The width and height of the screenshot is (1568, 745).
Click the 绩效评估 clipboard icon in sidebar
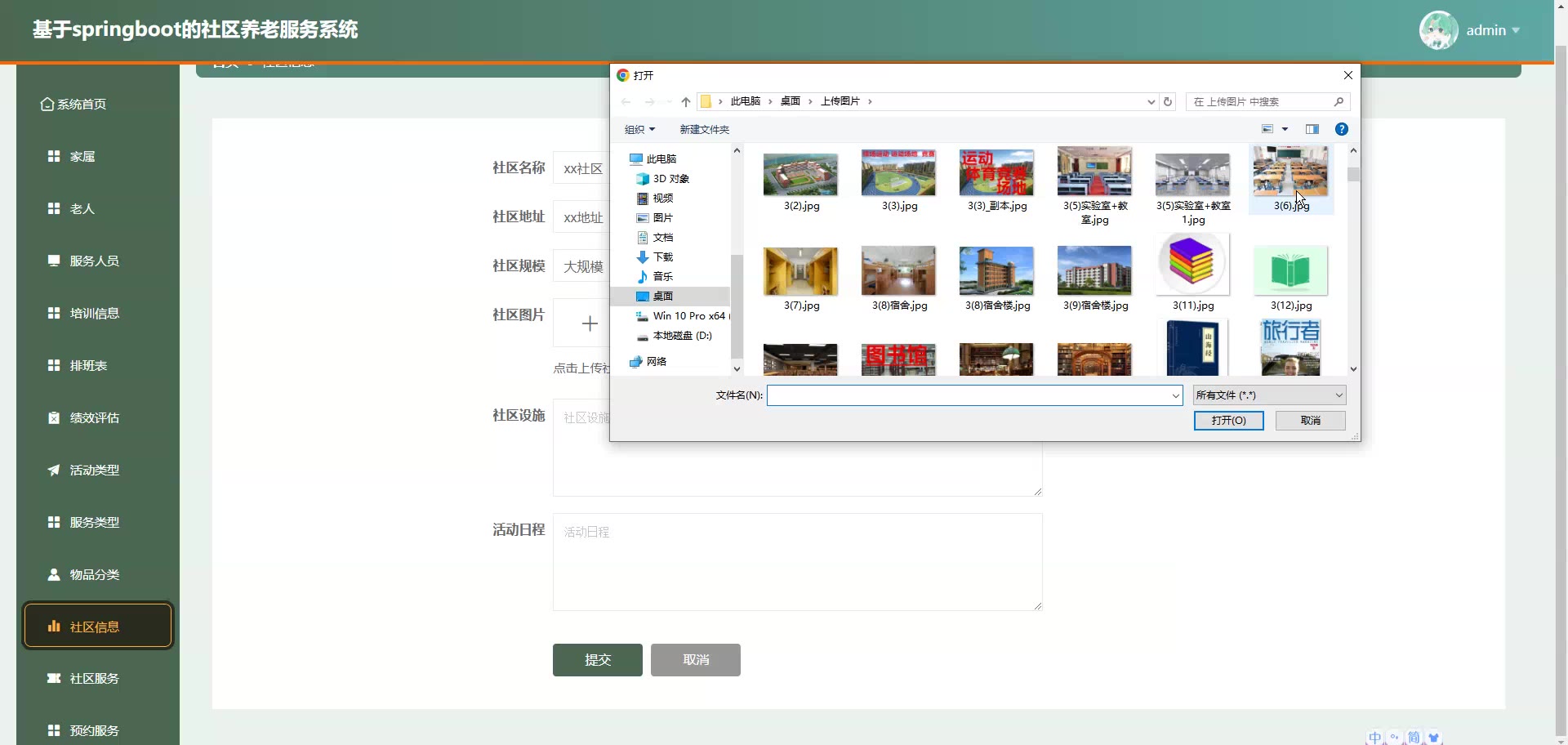(x=54, y=417)
